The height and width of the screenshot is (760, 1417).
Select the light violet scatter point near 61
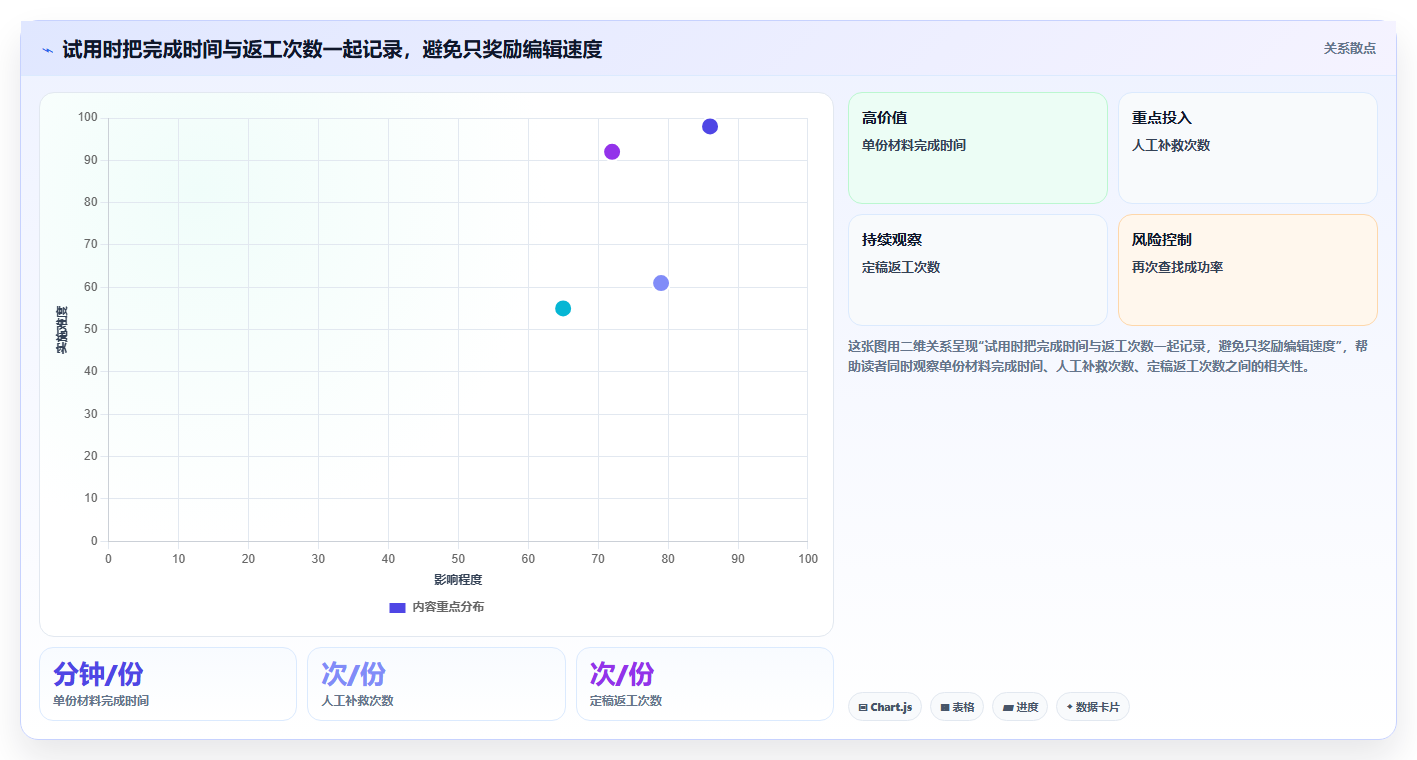coord(661,283)
